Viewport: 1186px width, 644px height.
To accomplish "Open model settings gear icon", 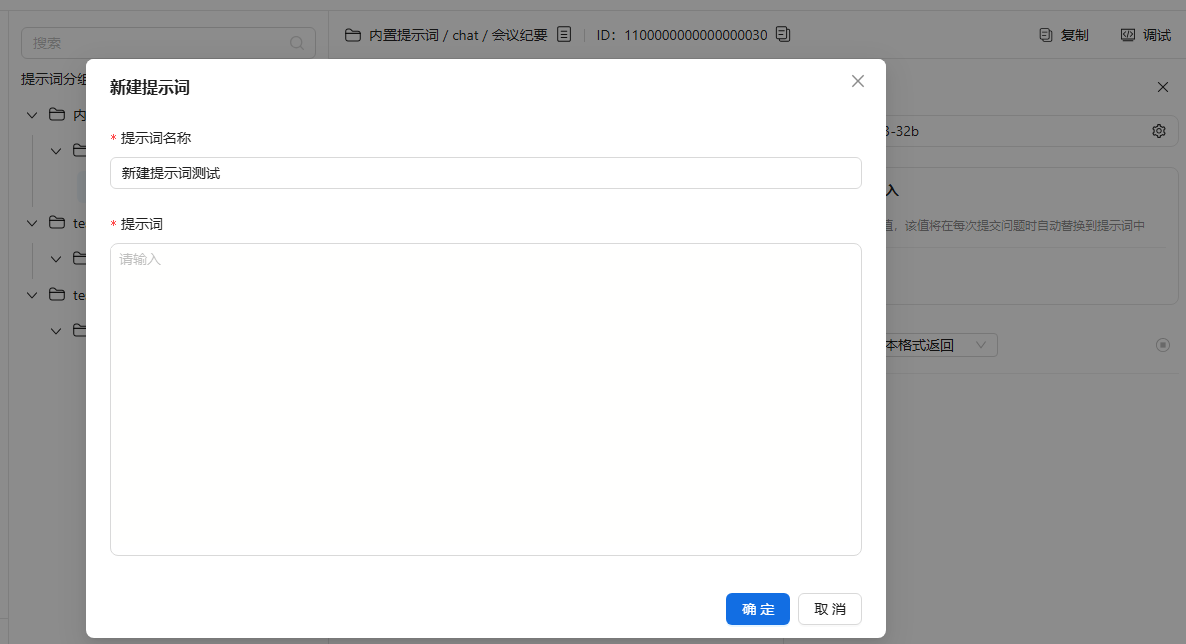I will (x=1159, y=131).
